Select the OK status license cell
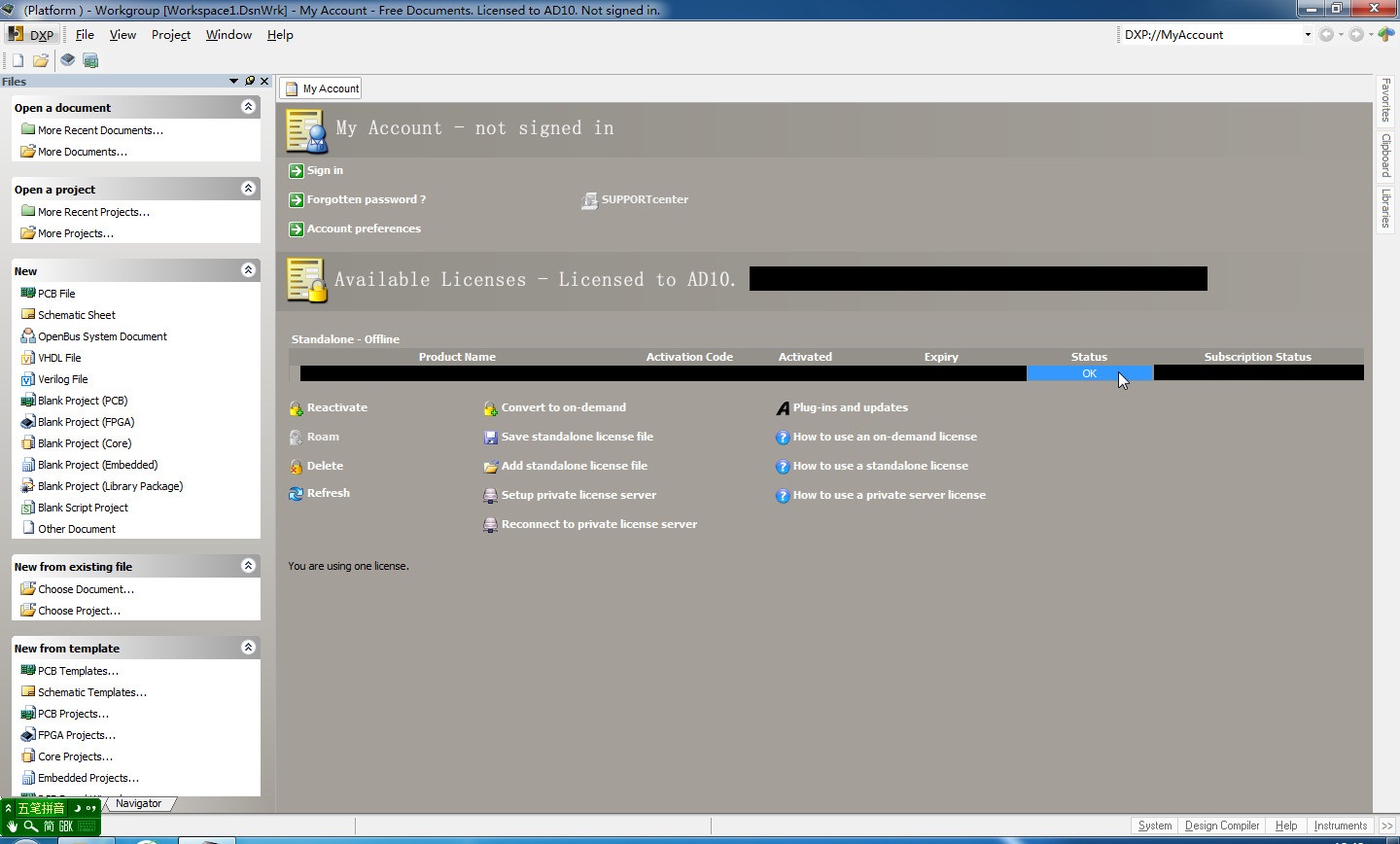The height and width of the screenshot is (844, 1400). 1089,373
